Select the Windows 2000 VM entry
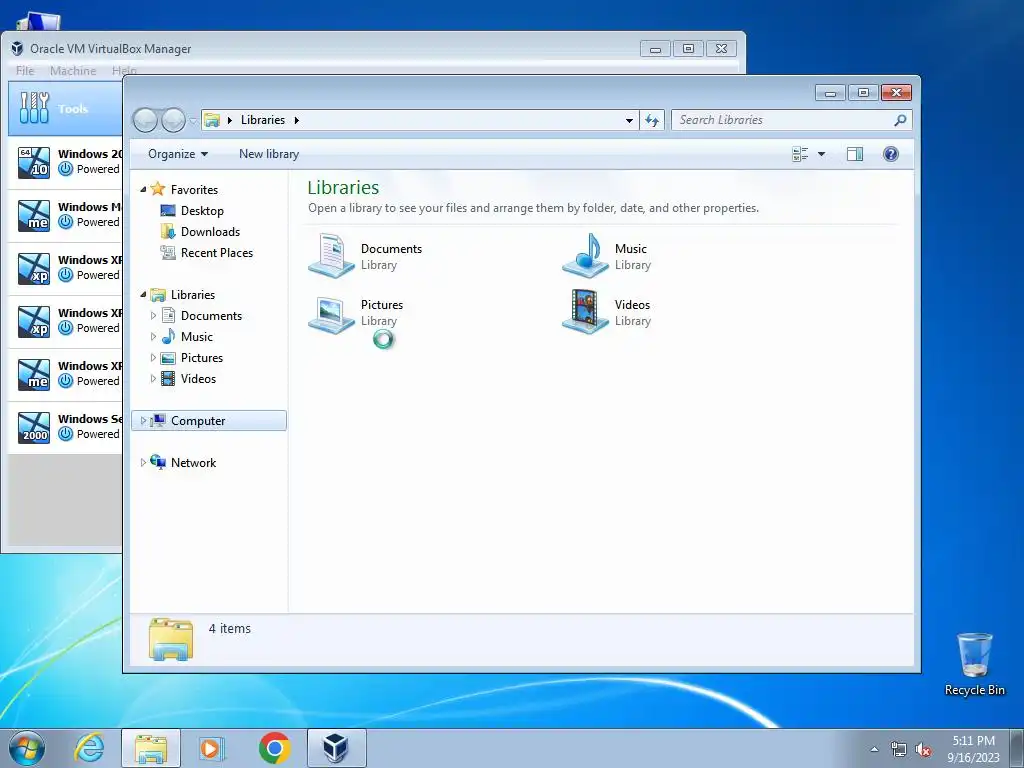The height and width of the screenshot is (768, 1024). pos(65,427)
